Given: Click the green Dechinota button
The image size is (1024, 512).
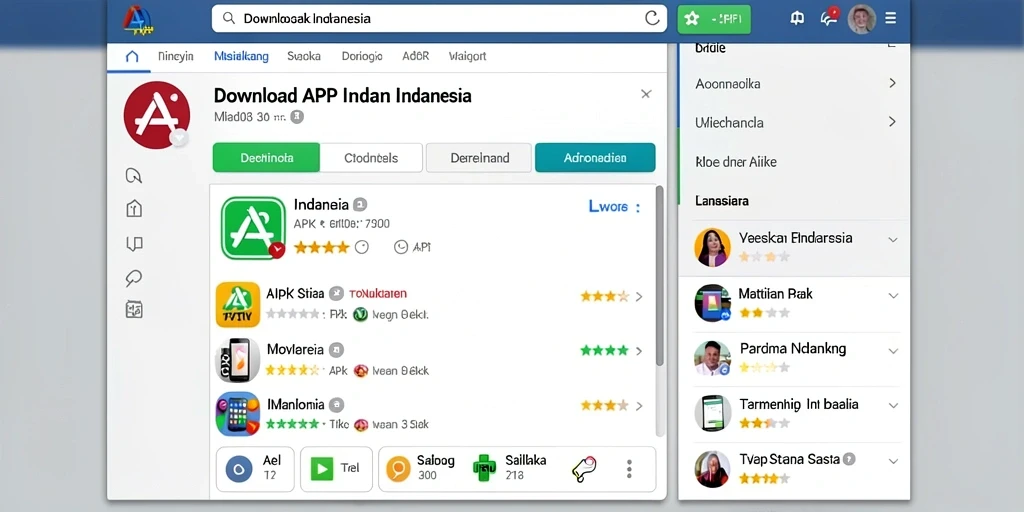Looking at the screenshot, I should point(266,157).
